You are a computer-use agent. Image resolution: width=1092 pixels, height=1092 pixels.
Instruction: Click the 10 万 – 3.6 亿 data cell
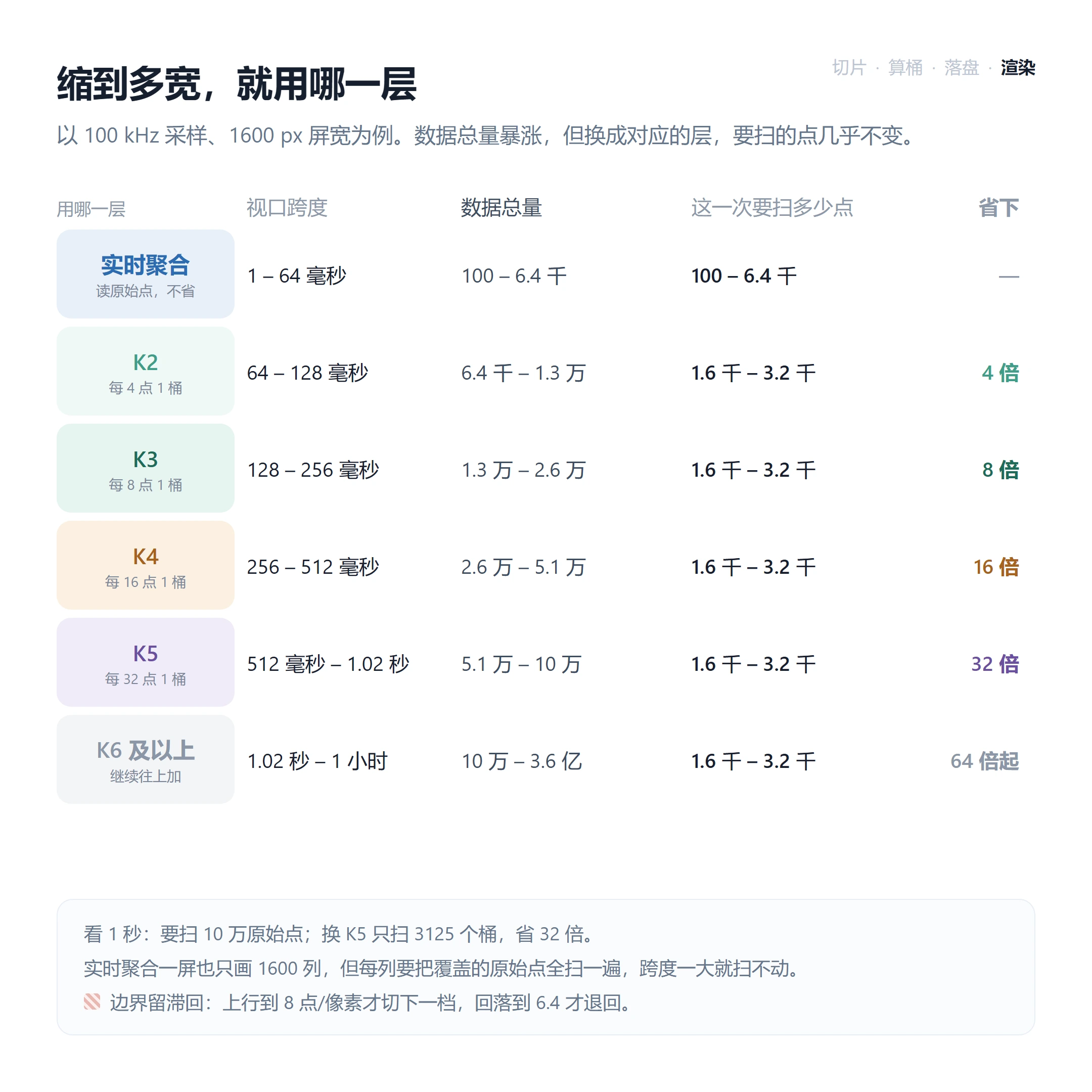(x=522, y=761)
